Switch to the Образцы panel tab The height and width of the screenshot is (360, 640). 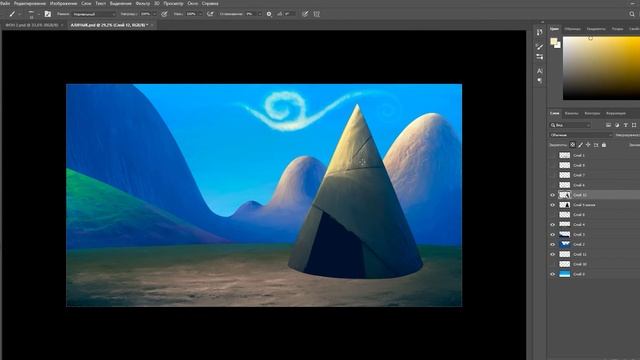pyautogui.click(x=573, y=29)
